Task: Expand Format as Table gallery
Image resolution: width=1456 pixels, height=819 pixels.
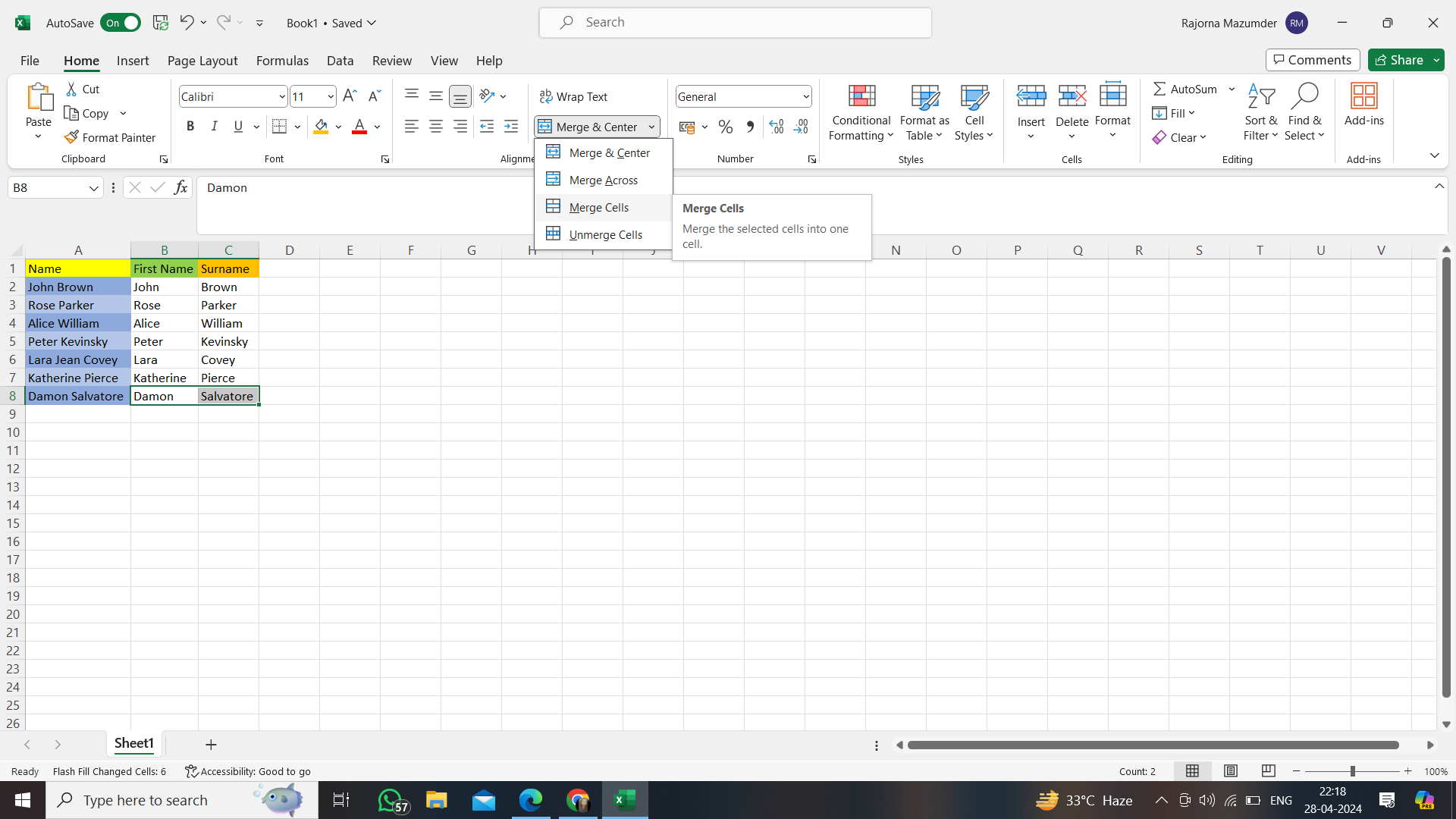Action: point(924,112)
